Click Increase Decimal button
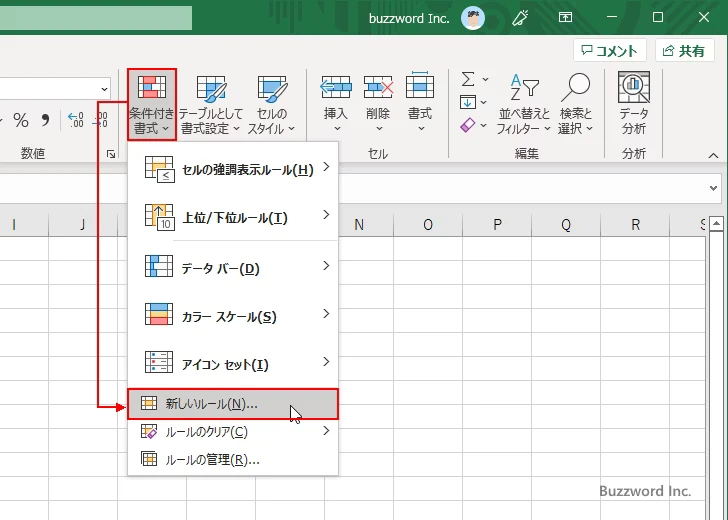The width and height of the screenshot is (728, 520). coord(76,120)
